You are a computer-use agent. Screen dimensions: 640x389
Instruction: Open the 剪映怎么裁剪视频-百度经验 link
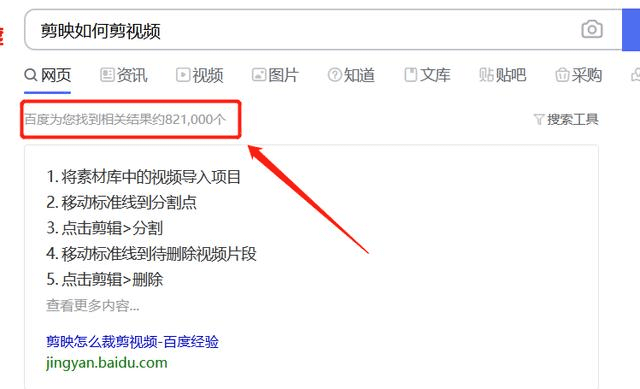pos(132,342)
